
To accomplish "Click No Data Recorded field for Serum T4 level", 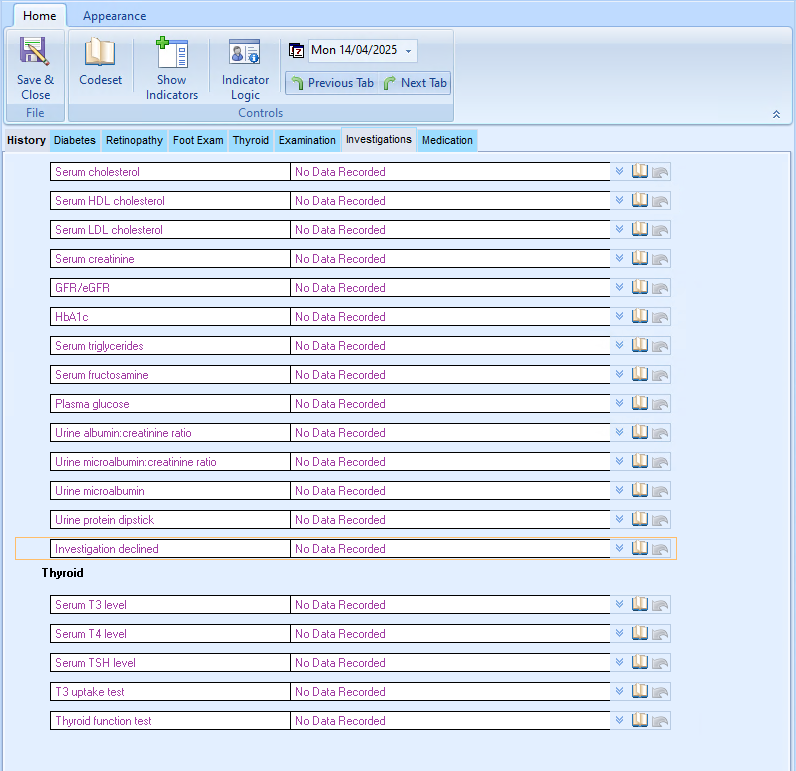I will click(x=450, y=634).
